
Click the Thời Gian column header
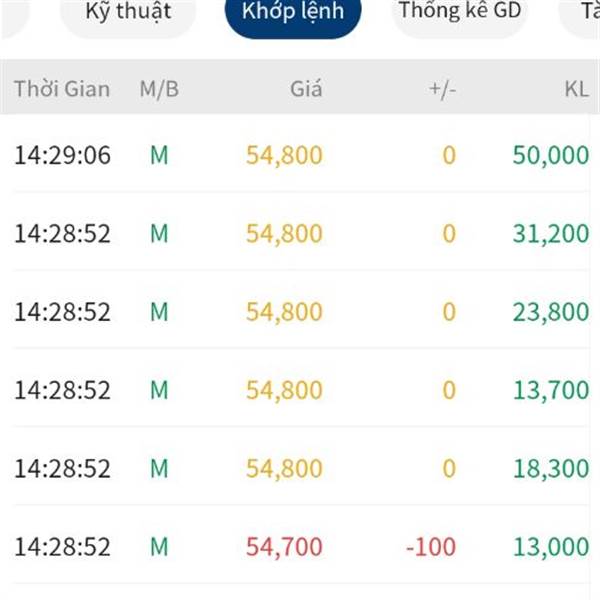[62, 89]
